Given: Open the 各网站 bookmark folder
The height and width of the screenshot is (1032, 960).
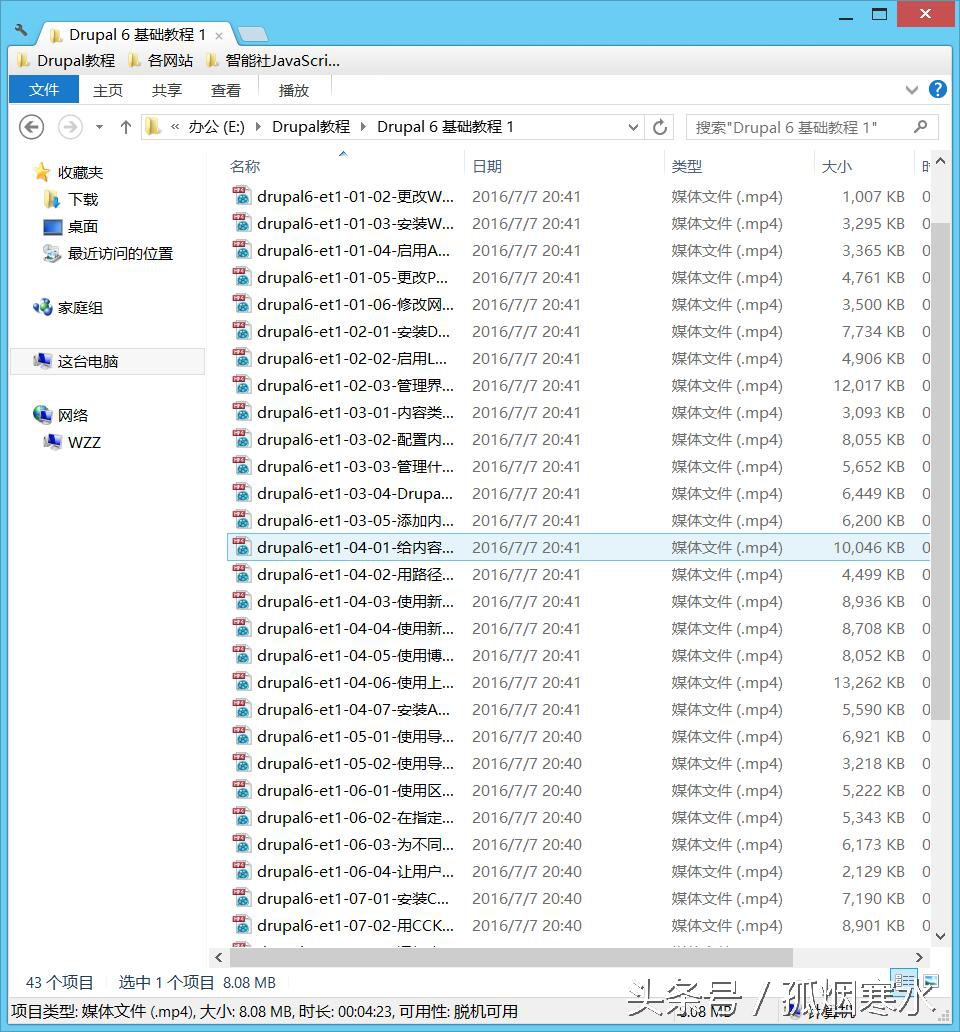Looking at the screenshot, I should tap(161, 61).
